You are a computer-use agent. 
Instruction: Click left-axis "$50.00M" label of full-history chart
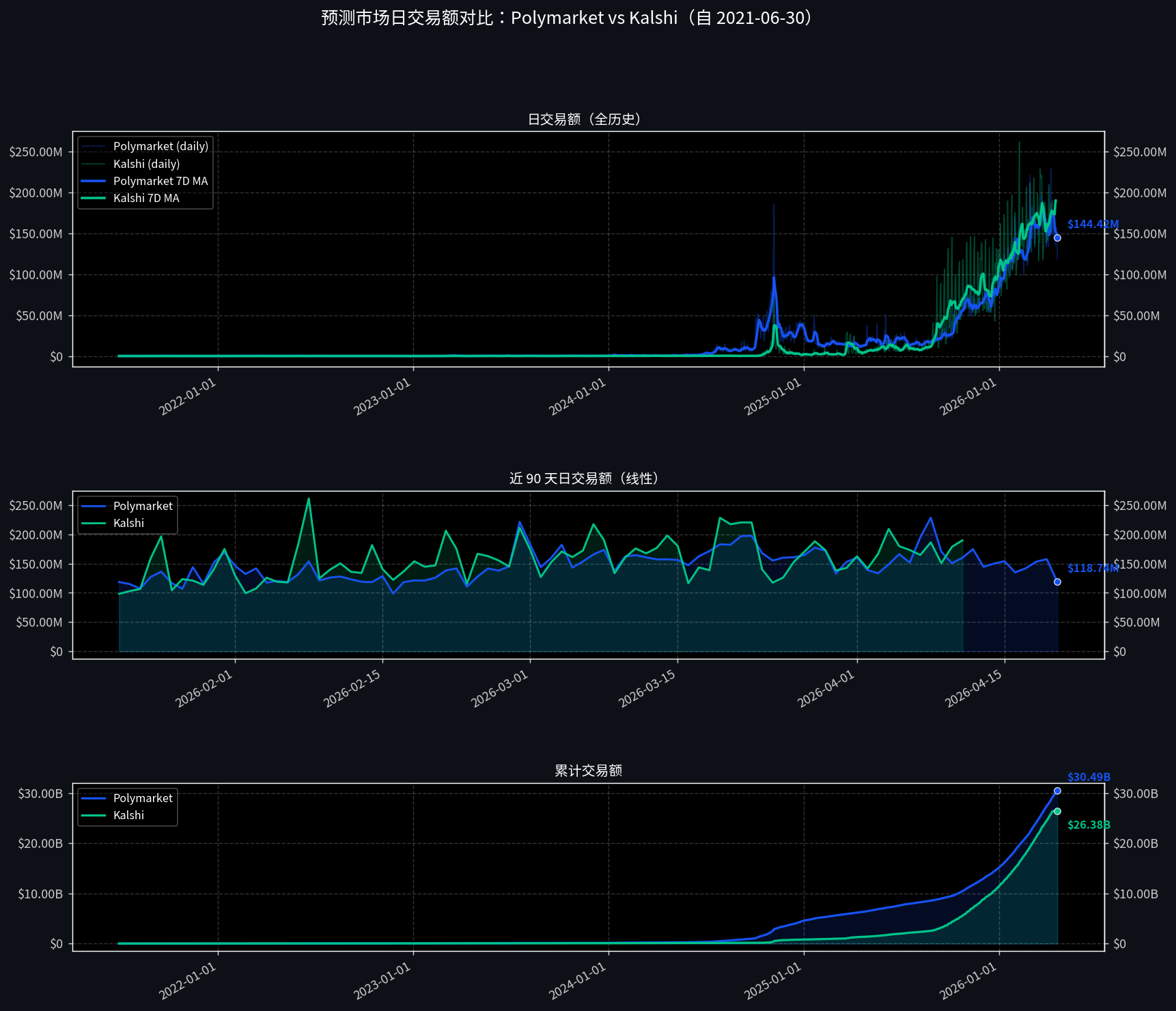40,316
